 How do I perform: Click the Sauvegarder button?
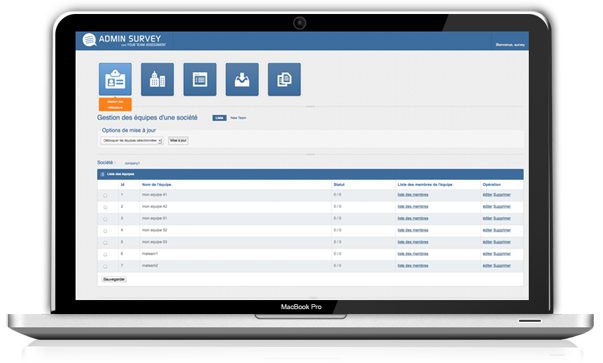(114, 279)
